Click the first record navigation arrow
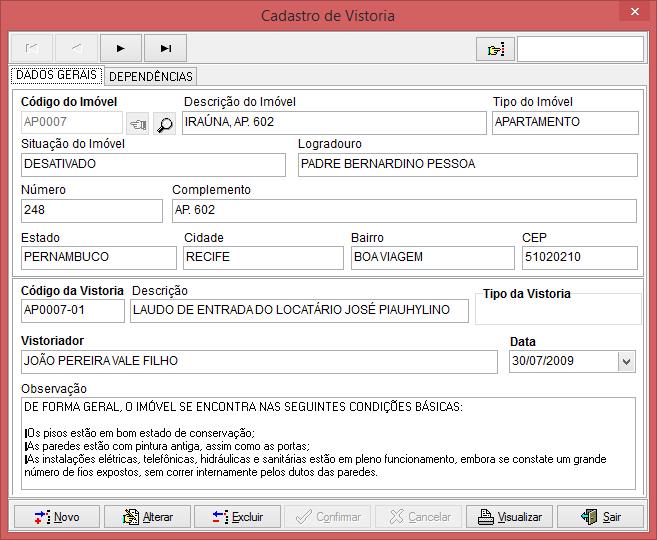 (x=31, y=48)
